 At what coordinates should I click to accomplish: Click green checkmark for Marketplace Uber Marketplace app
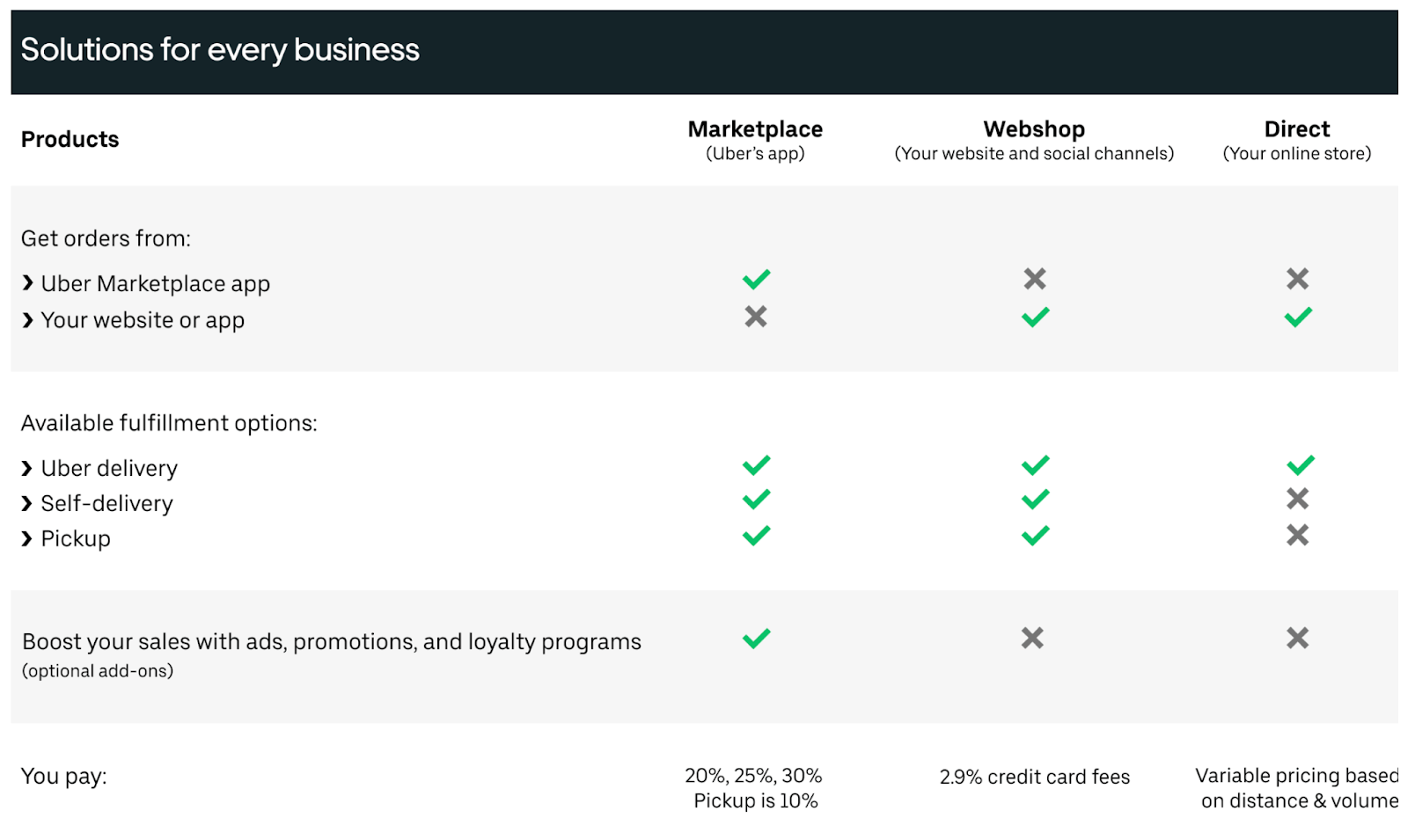pos(756,279)
